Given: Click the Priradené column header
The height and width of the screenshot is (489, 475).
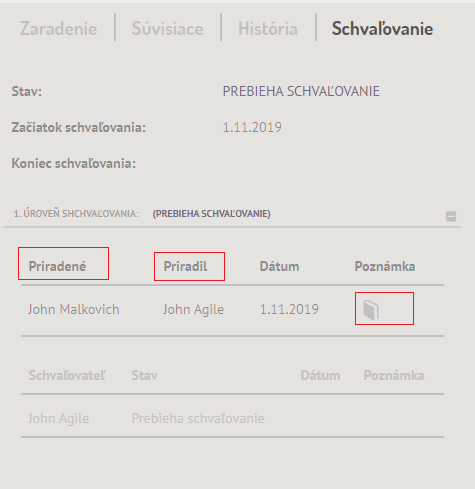Looking at the screenshot, I should tap(57, 266).
